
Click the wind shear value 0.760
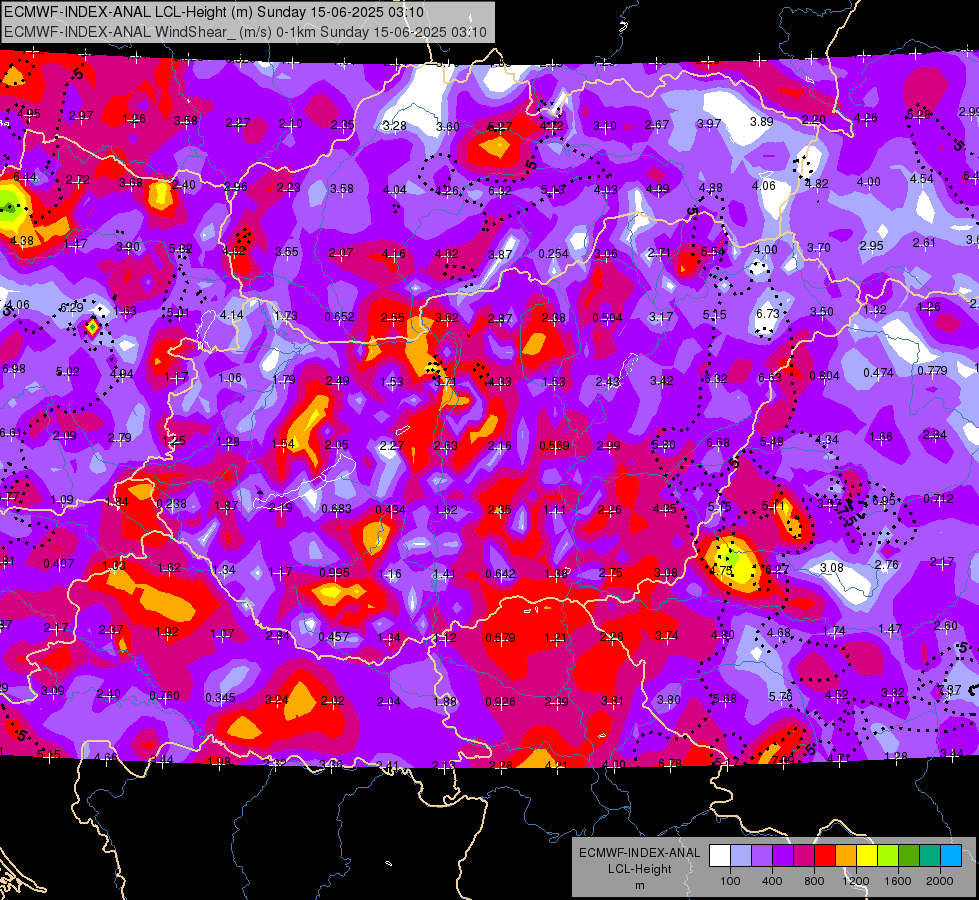coord(164,695)
